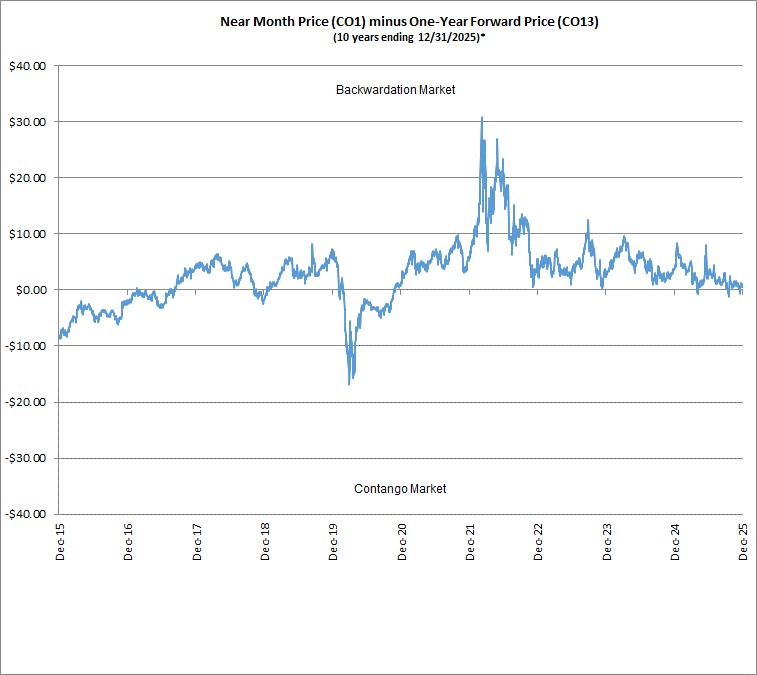Select the Dec-15 x-axis label
The height and width of the screenshot is (675, 757).
[x=60, y=542]
